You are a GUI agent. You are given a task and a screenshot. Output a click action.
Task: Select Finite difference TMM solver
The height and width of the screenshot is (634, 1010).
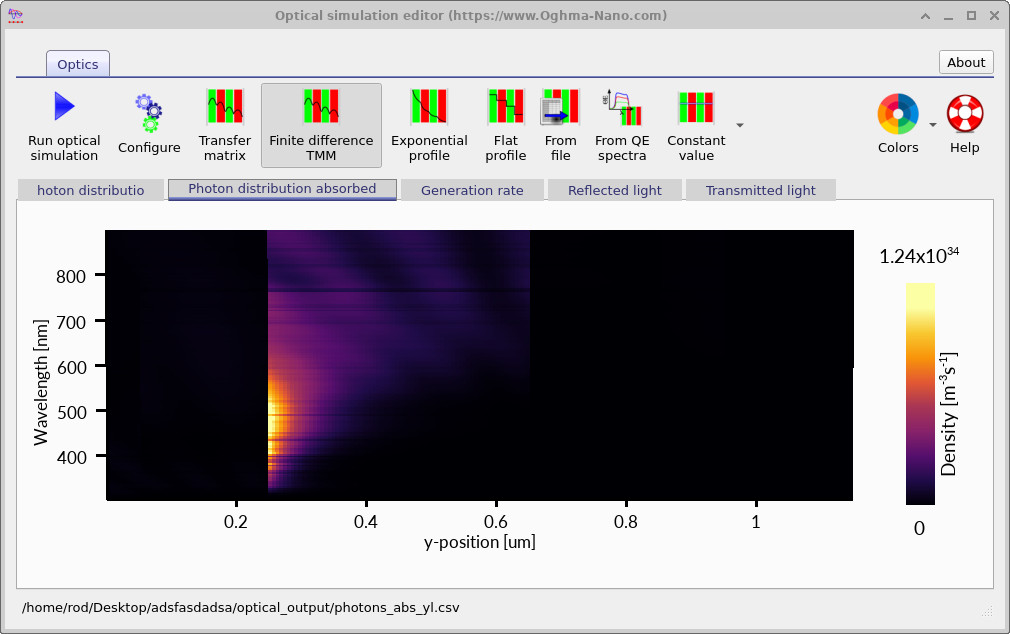click(321, 126)
